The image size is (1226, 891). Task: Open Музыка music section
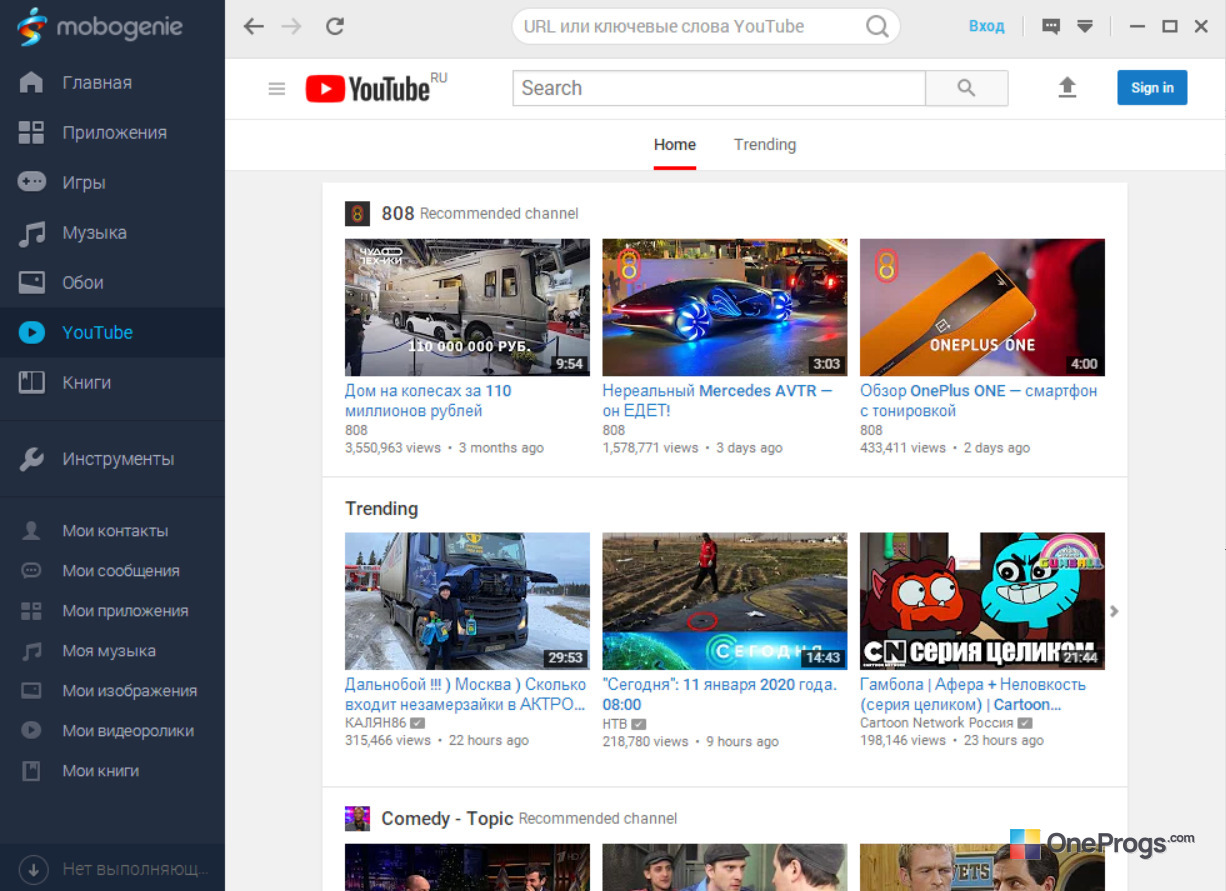click(x=112, y=233)
